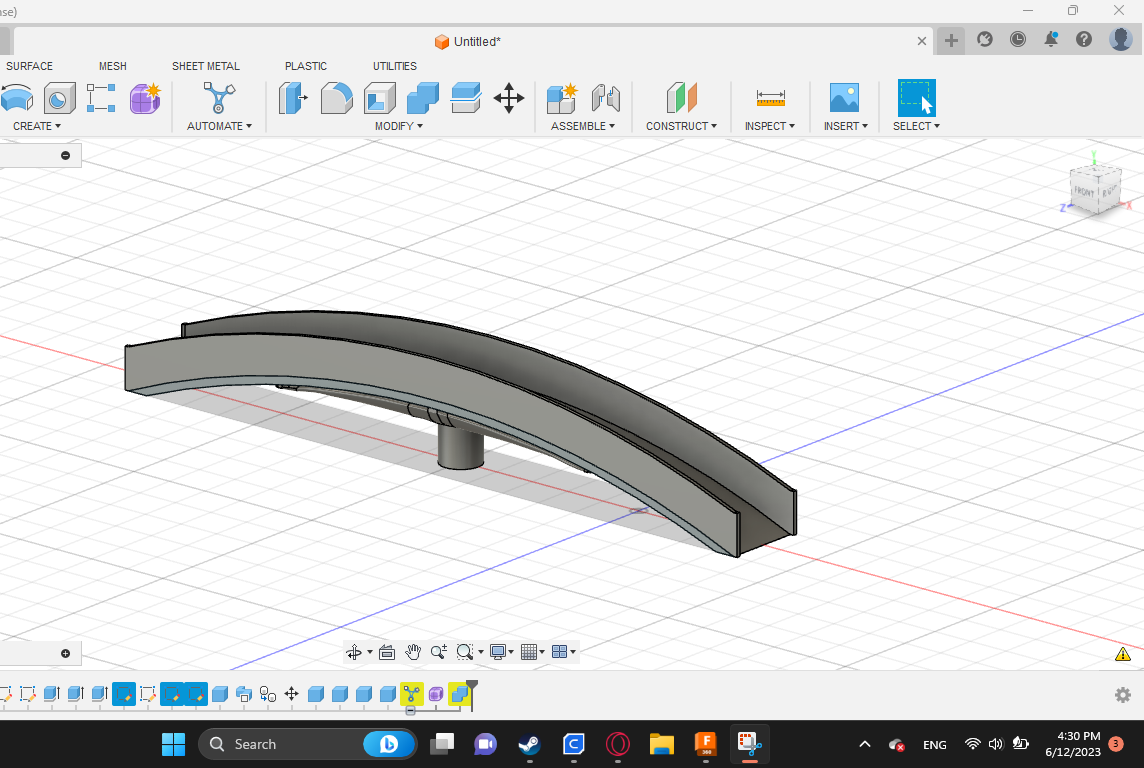This screenshot has height=768, width=1144.
Task: Open the Help question mark menu
Action: pos(1084,39)
